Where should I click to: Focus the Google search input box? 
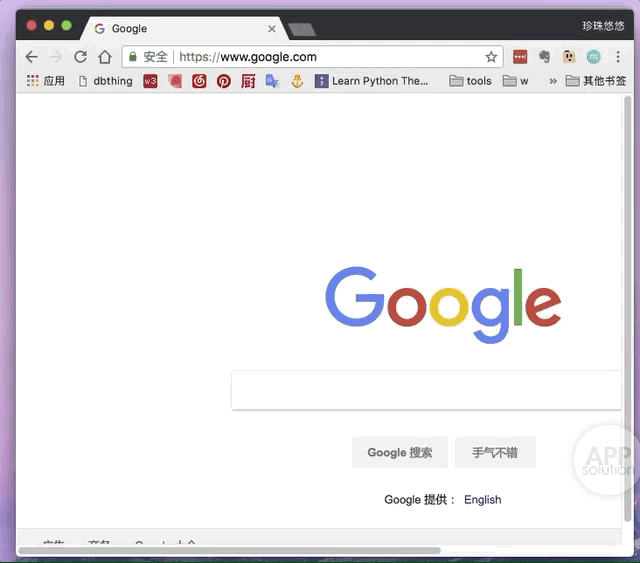[425, 390]
